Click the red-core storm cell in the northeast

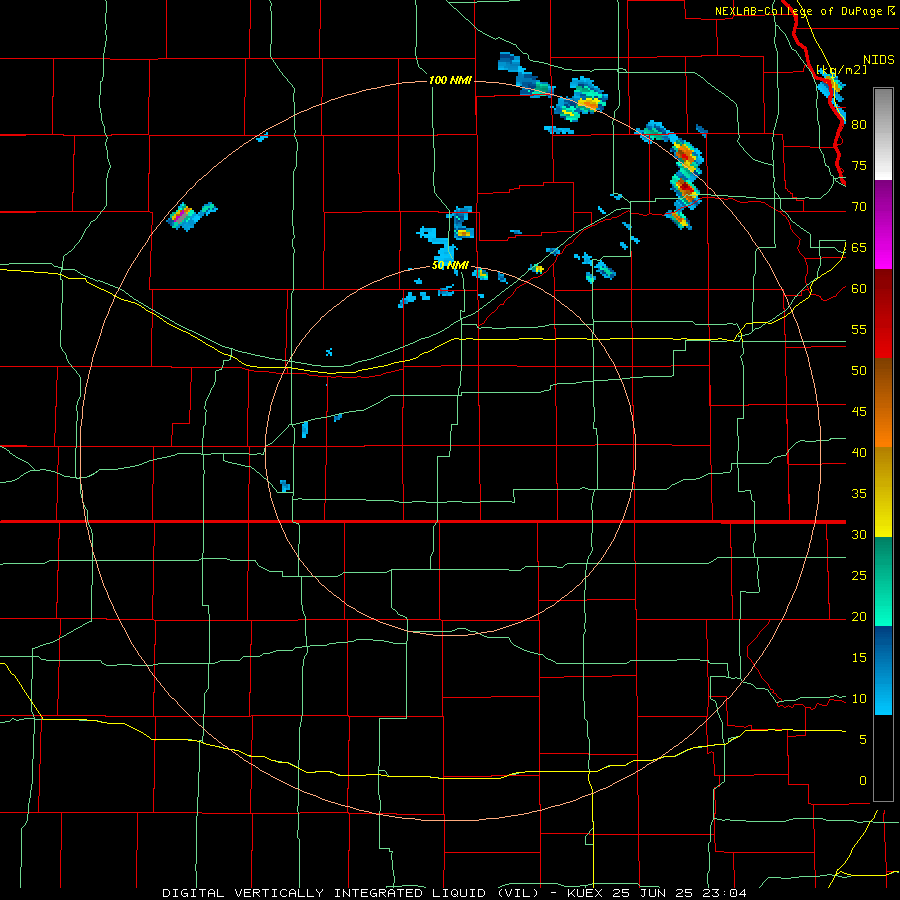click(x=684, y=187)
